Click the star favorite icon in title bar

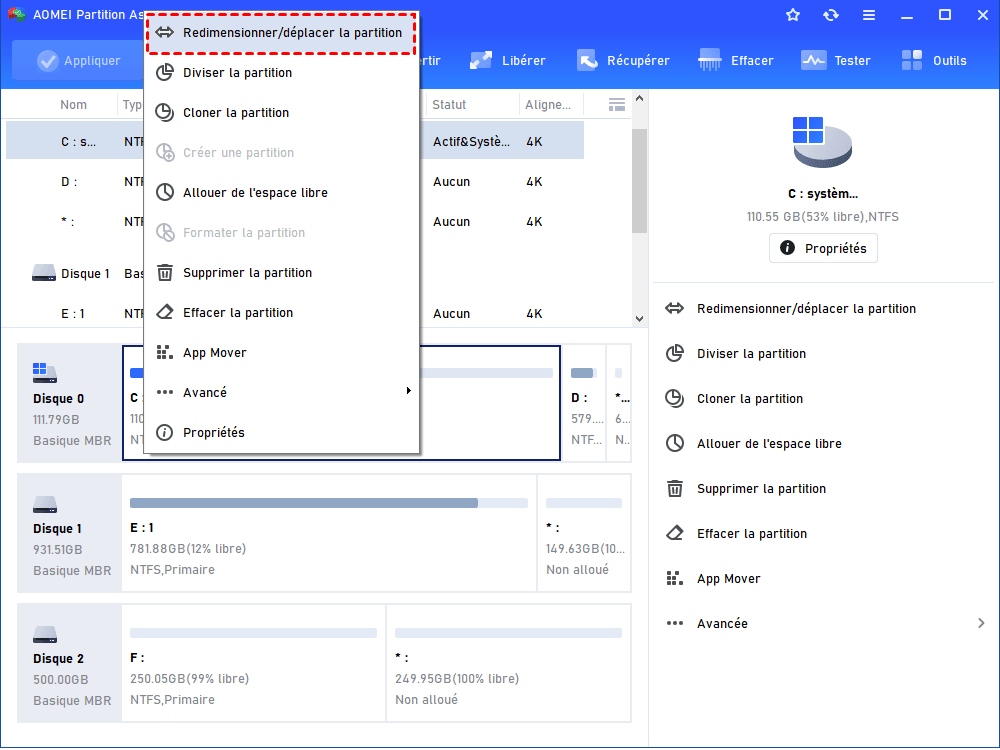click(793, 15)
